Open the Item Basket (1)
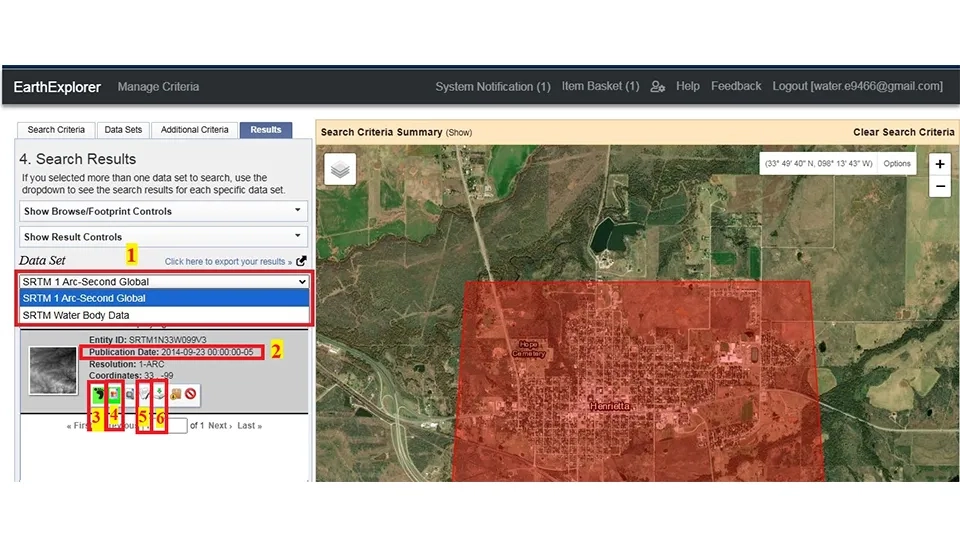Image resolution: width=960 pixels, height=548 pixels. pyautogui.click(x=601, y=86)
